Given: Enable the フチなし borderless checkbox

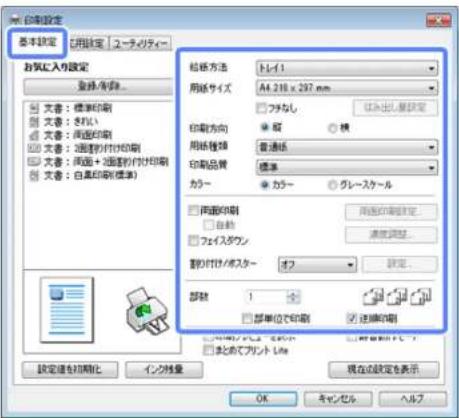Looking at the screenshot, I should (261, 108).
